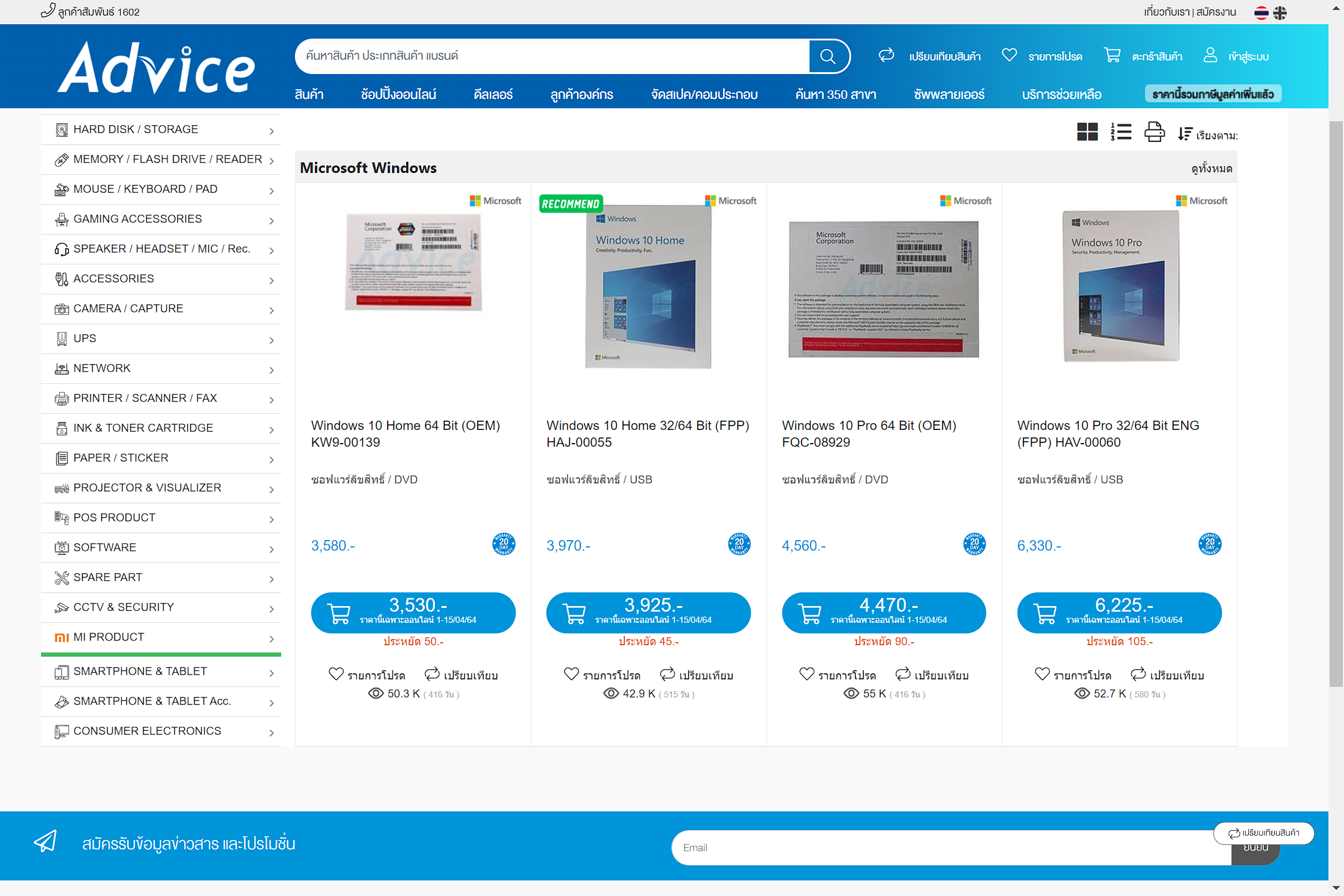Viewport: 1344px width, 896px height.
Task: Click warranty badge on Windows 10 Home OEM
Action: pos(504,544)
